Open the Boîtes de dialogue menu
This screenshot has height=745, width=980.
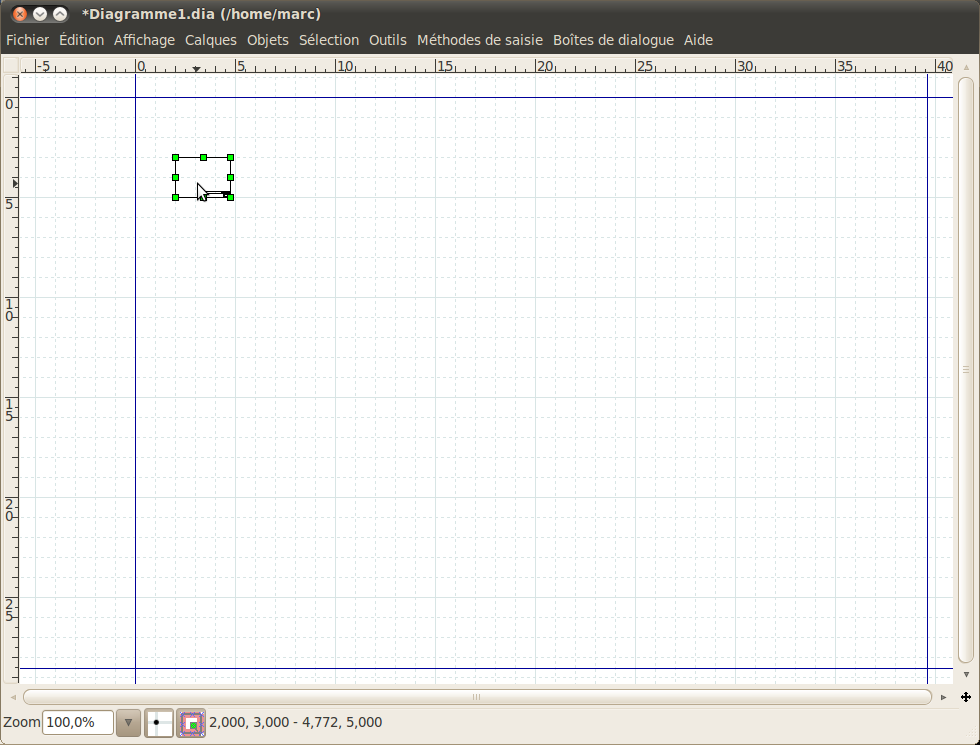[613, 40]
